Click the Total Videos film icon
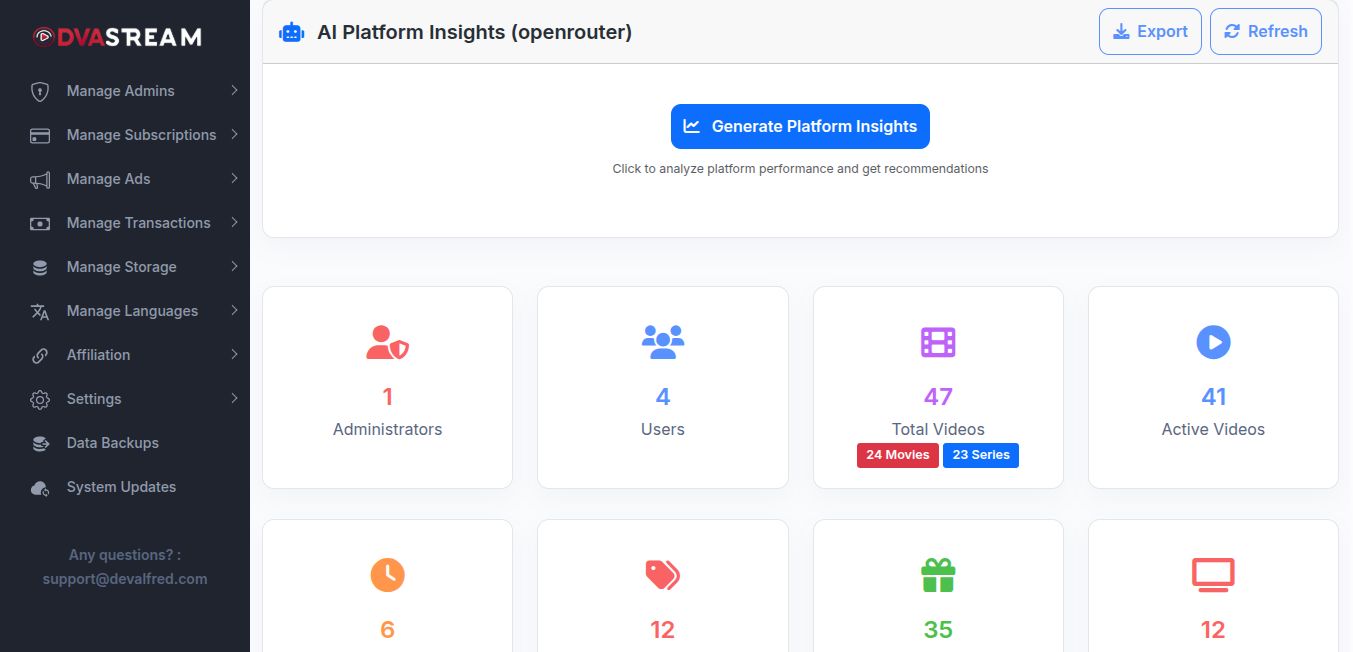1353x652 pixels. [938, 343]
